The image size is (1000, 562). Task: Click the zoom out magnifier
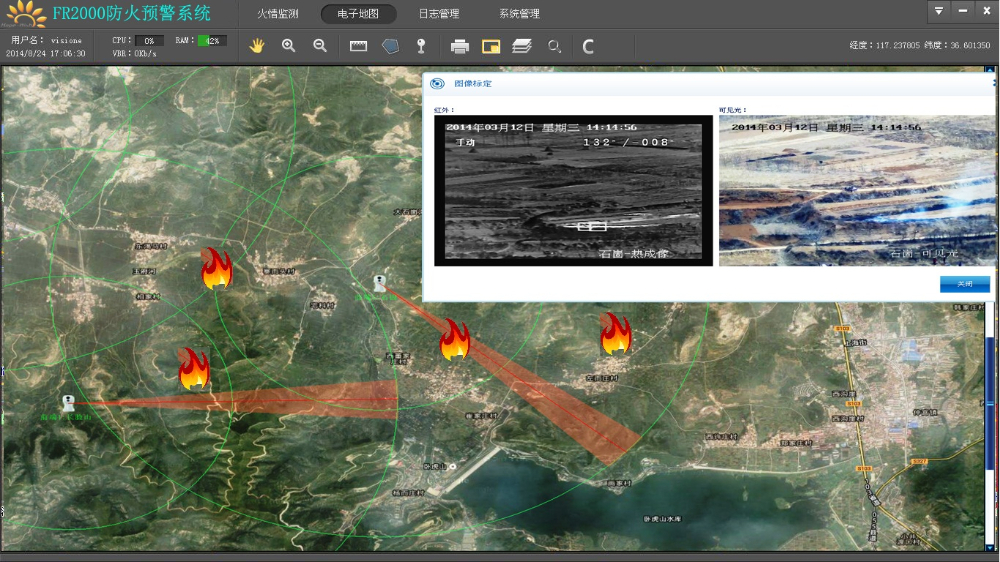320,45
